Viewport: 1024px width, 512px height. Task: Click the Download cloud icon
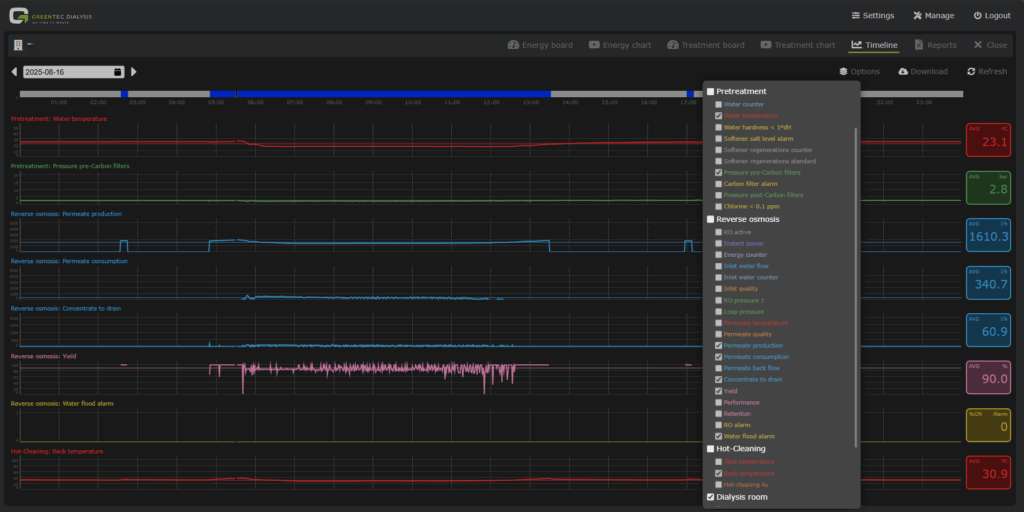tap(903, 72)
